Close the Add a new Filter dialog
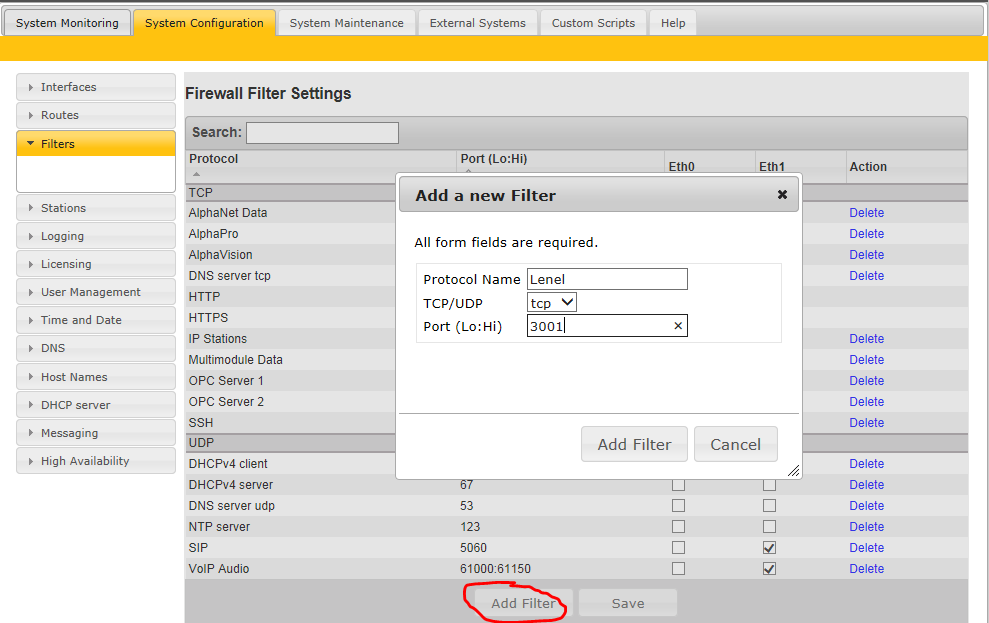Image resolution: width=989 pixels, height=623 pixels. [x=782, y=195]
